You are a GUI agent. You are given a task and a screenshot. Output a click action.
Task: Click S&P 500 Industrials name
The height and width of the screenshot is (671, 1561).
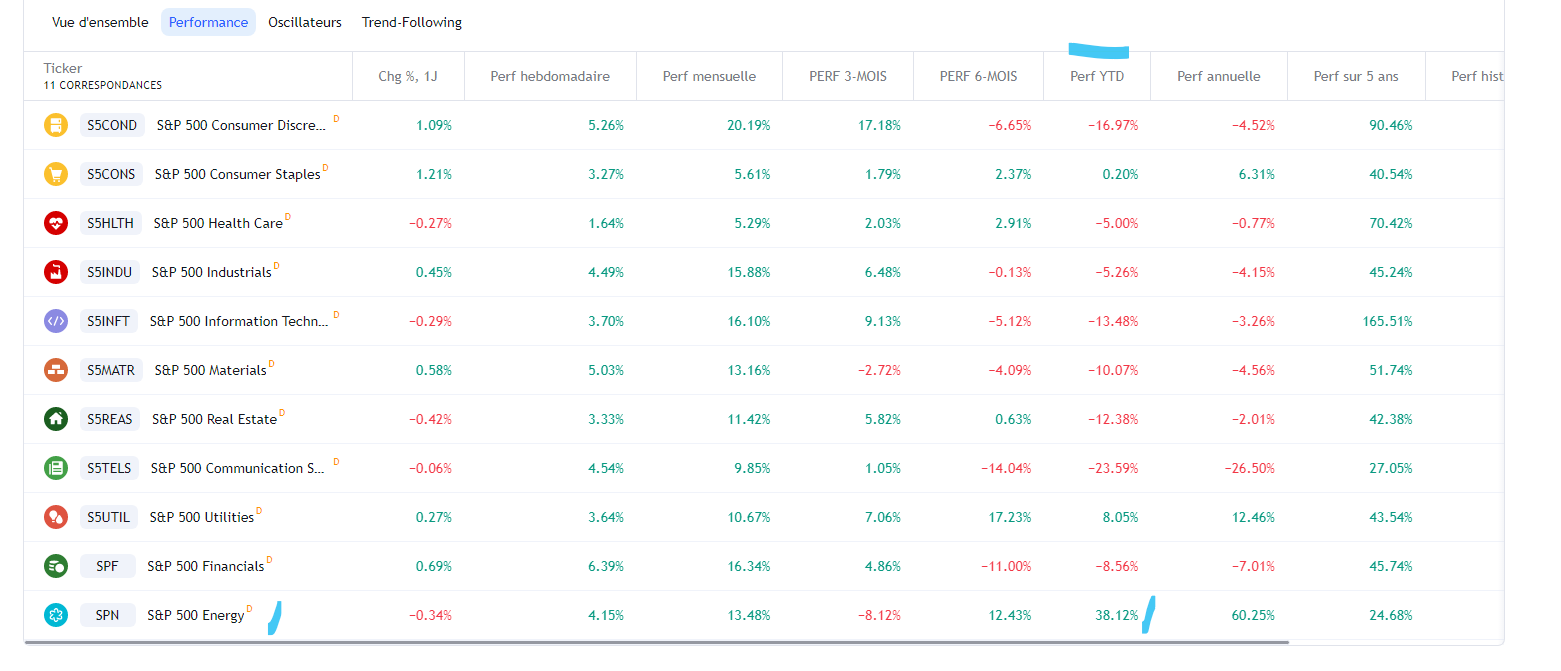coord(211,272)
